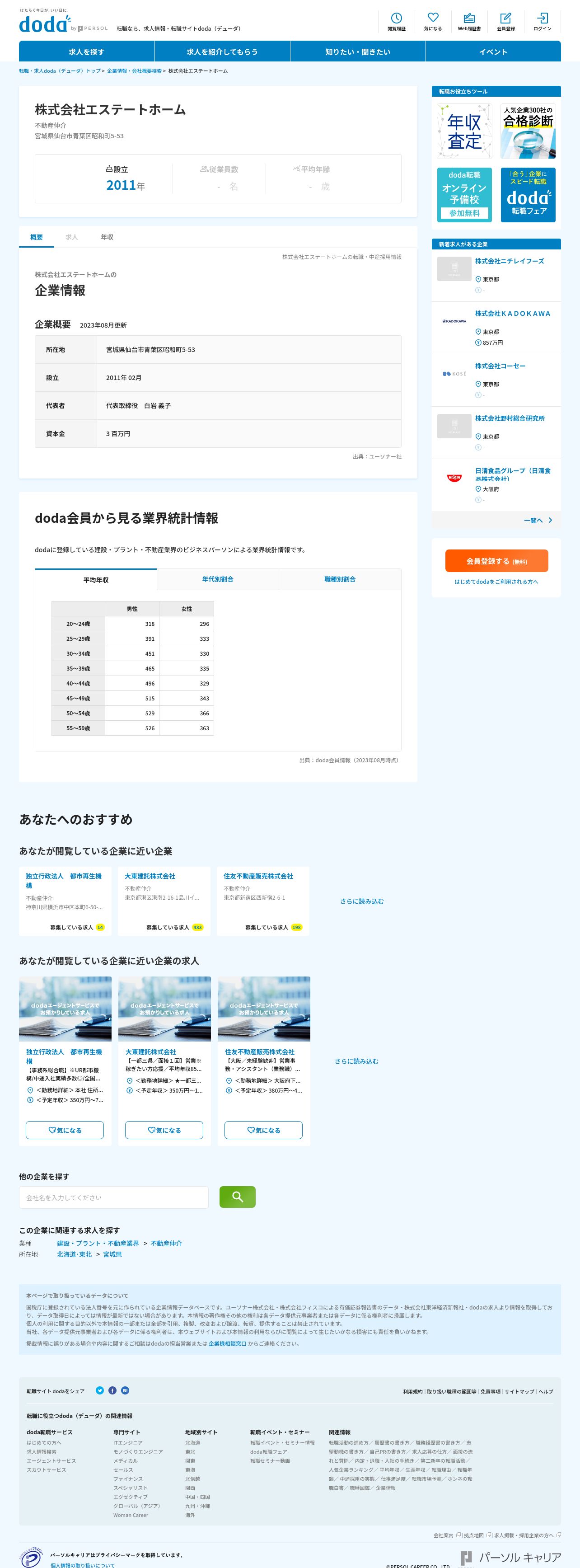580x1568 pixels.
Task: Click サイトマップ in the footer
Action: pos(519,1391)
